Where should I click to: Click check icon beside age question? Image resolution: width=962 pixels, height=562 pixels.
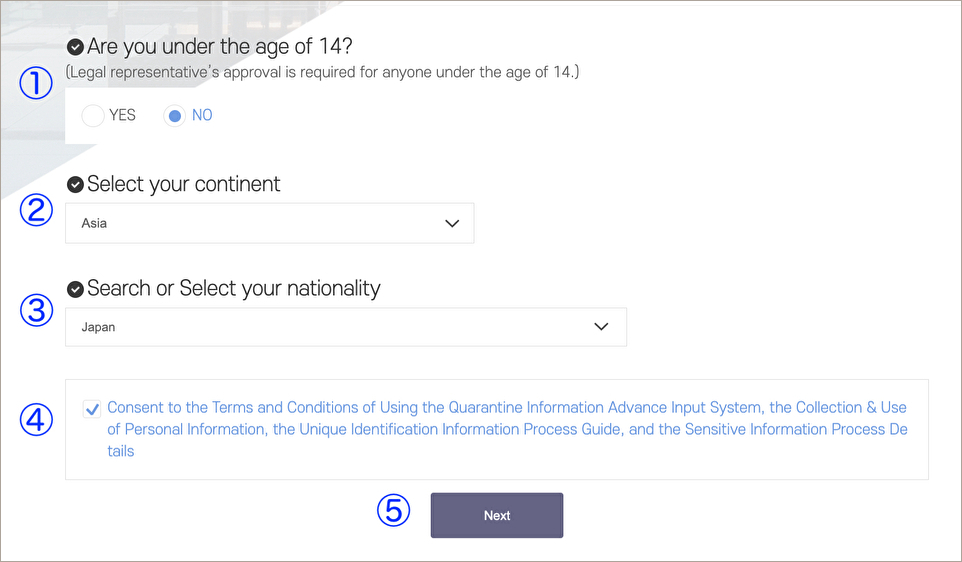[75, 47]
